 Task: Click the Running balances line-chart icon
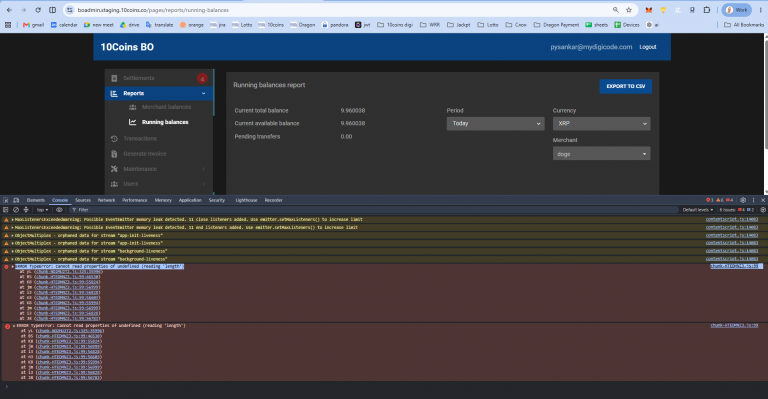point(132,122)
